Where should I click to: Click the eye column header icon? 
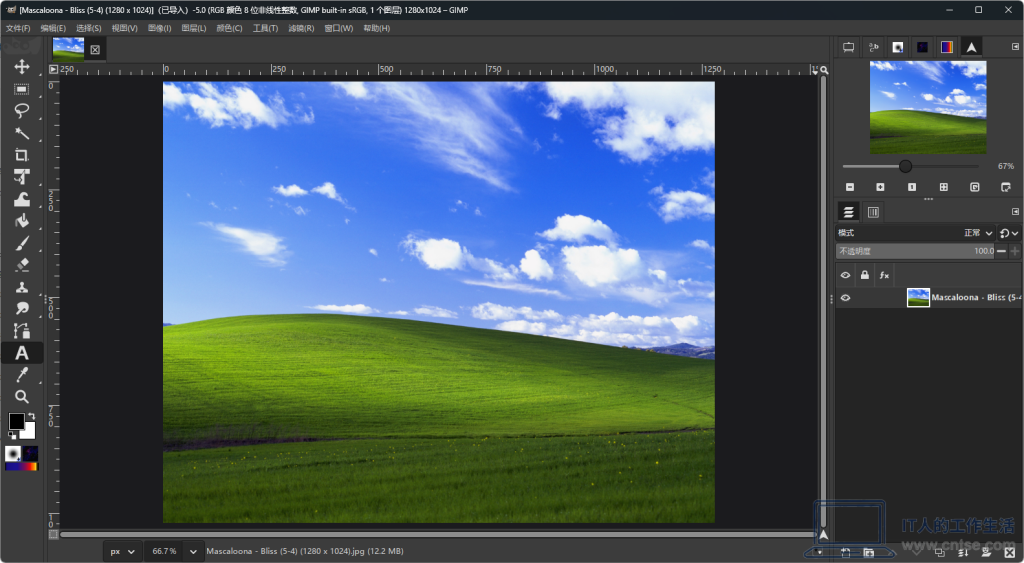pyautogui.click(x=845, y=275)
